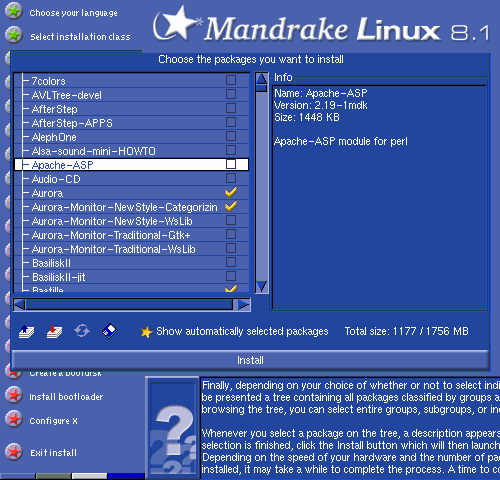Screen dimensions: 500x480
Task: Click green star next to Select installation class
Action: (14, 35)
